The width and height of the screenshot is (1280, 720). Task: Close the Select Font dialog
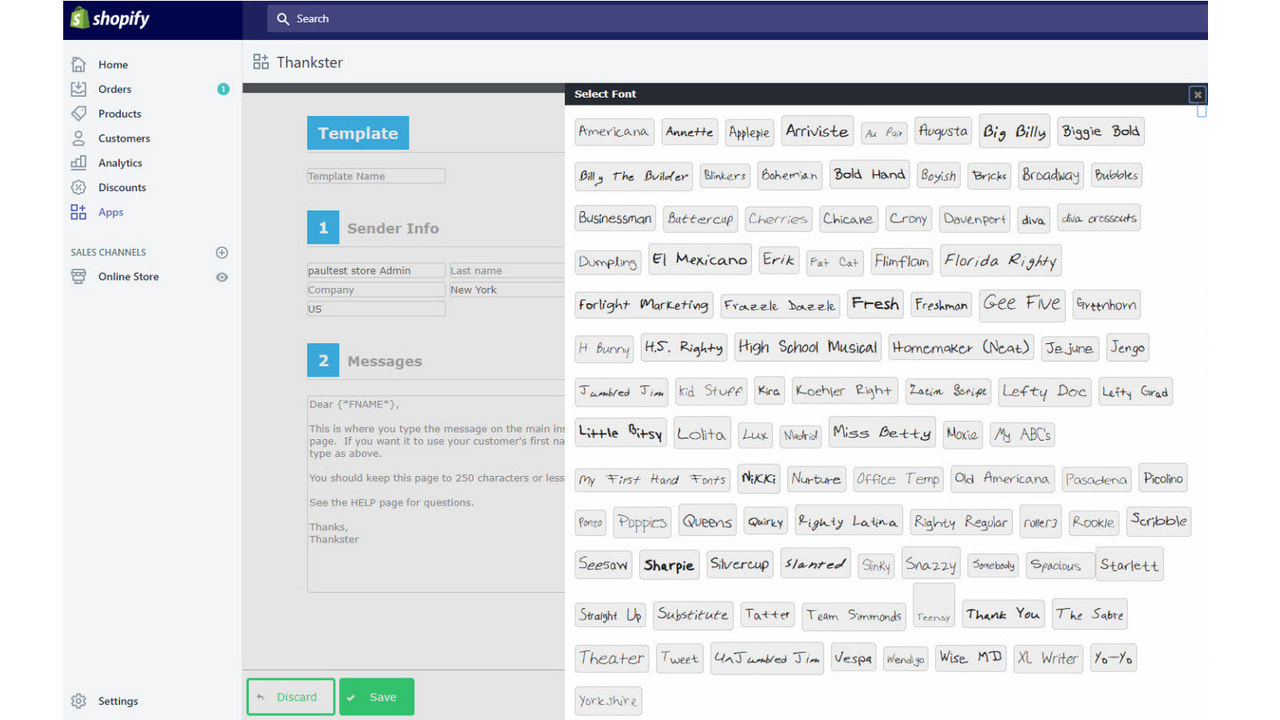tap(1197, 94)
